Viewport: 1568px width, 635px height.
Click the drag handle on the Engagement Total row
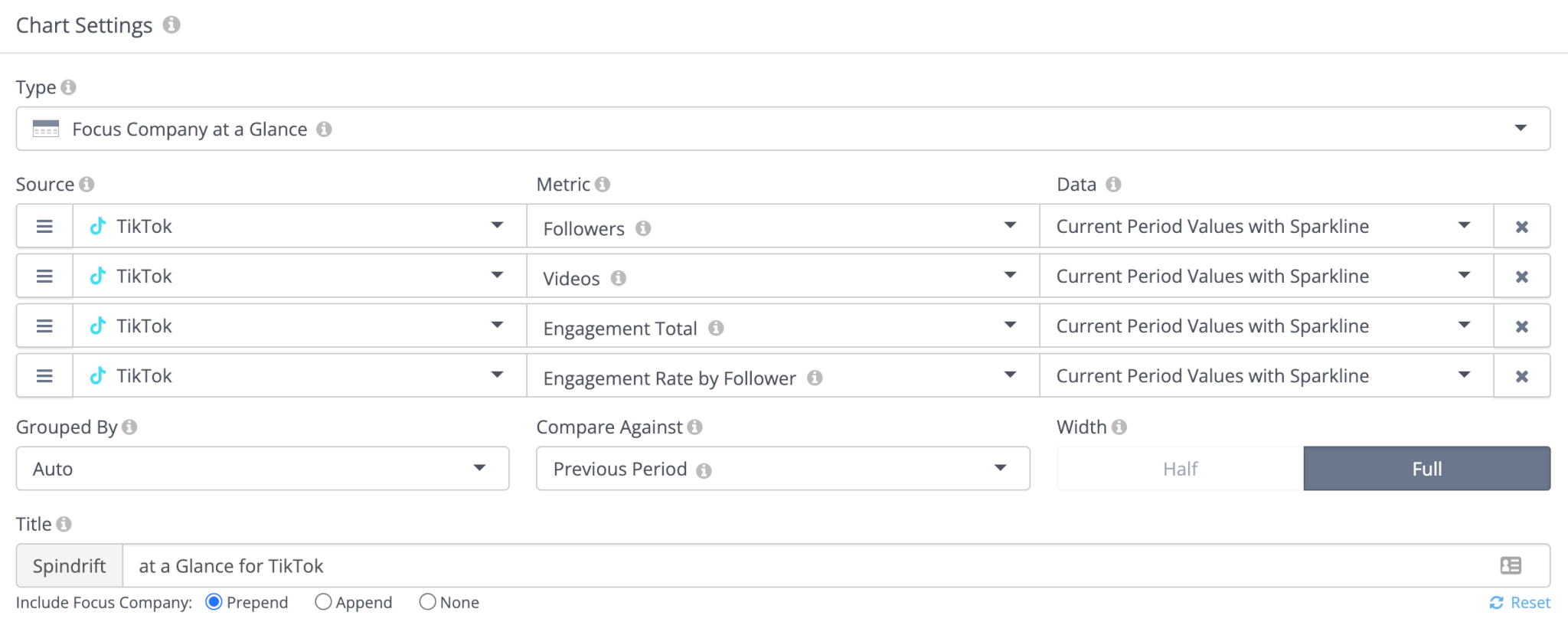coord(44,325)
